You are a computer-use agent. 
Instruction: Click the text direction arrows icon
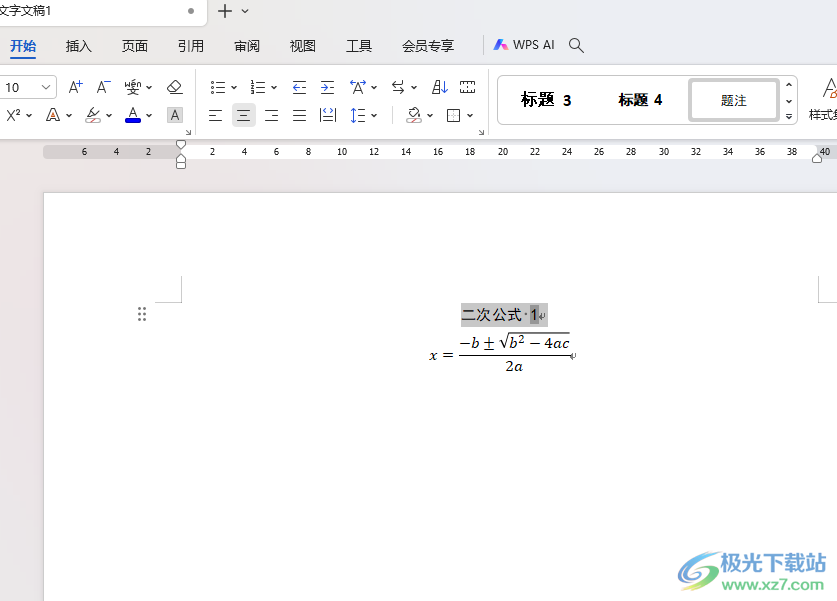398,87
